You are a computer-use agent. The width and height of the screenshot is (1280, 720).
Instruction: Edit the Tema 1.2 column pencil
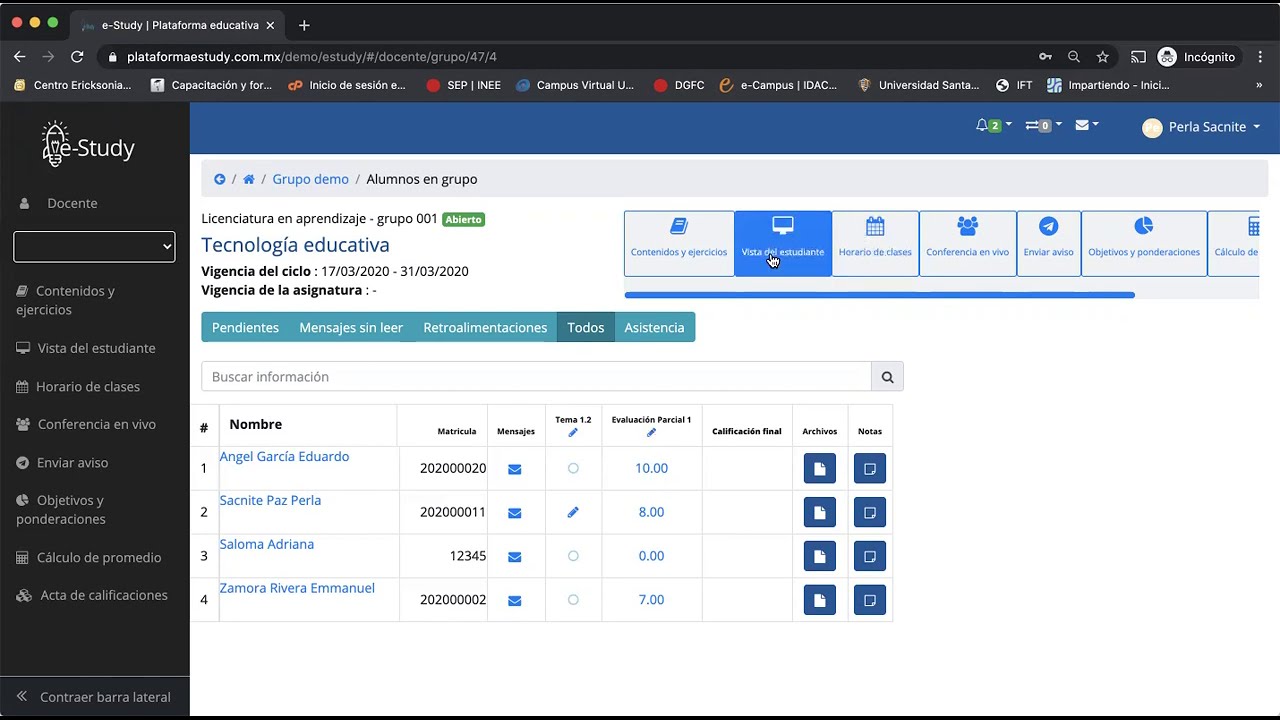pos(573,433)
